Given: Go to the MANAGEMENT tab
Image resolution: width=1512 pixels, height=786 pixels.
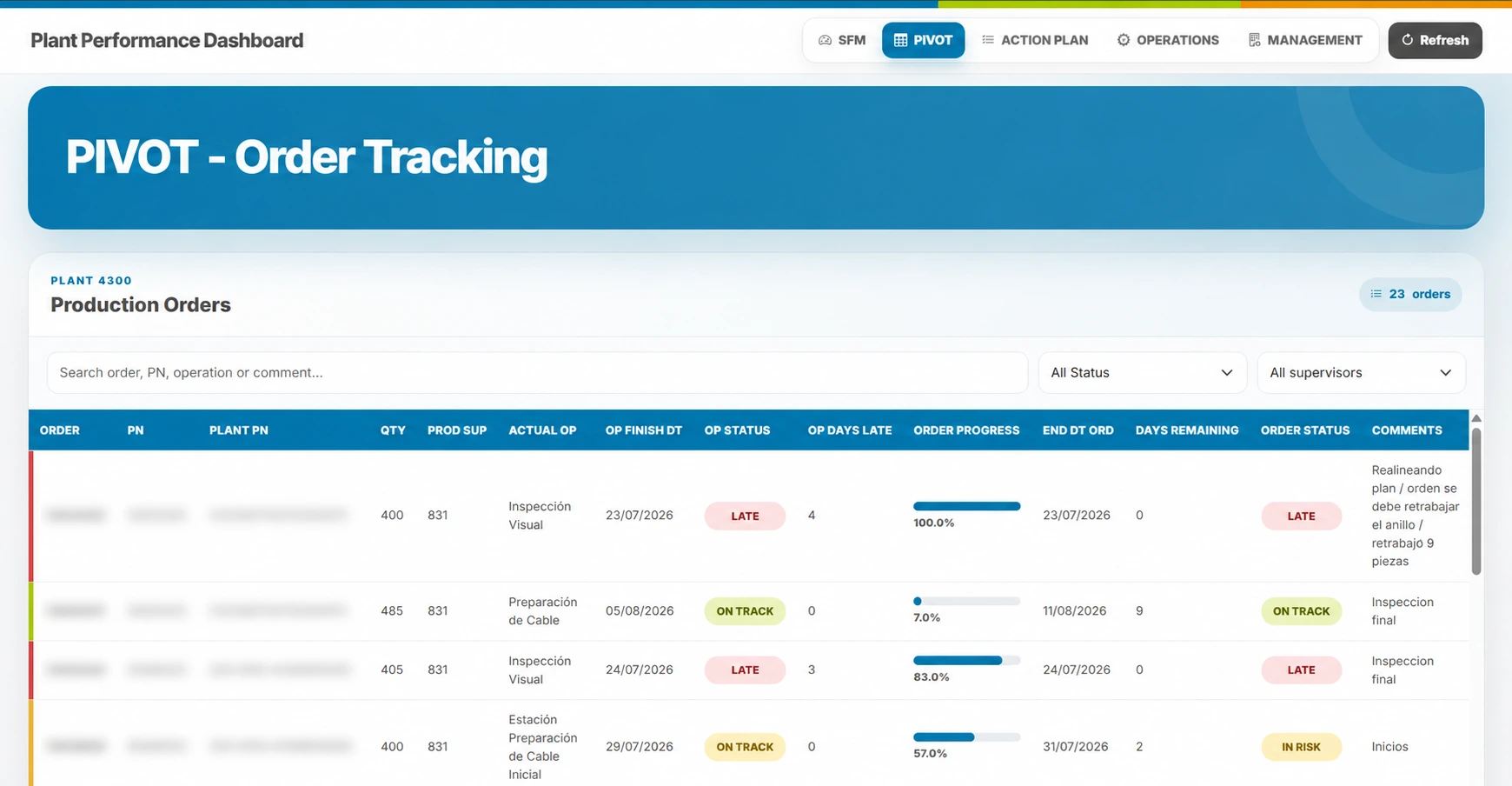Looking at the screenshot, I should (x=1305, y=40).
